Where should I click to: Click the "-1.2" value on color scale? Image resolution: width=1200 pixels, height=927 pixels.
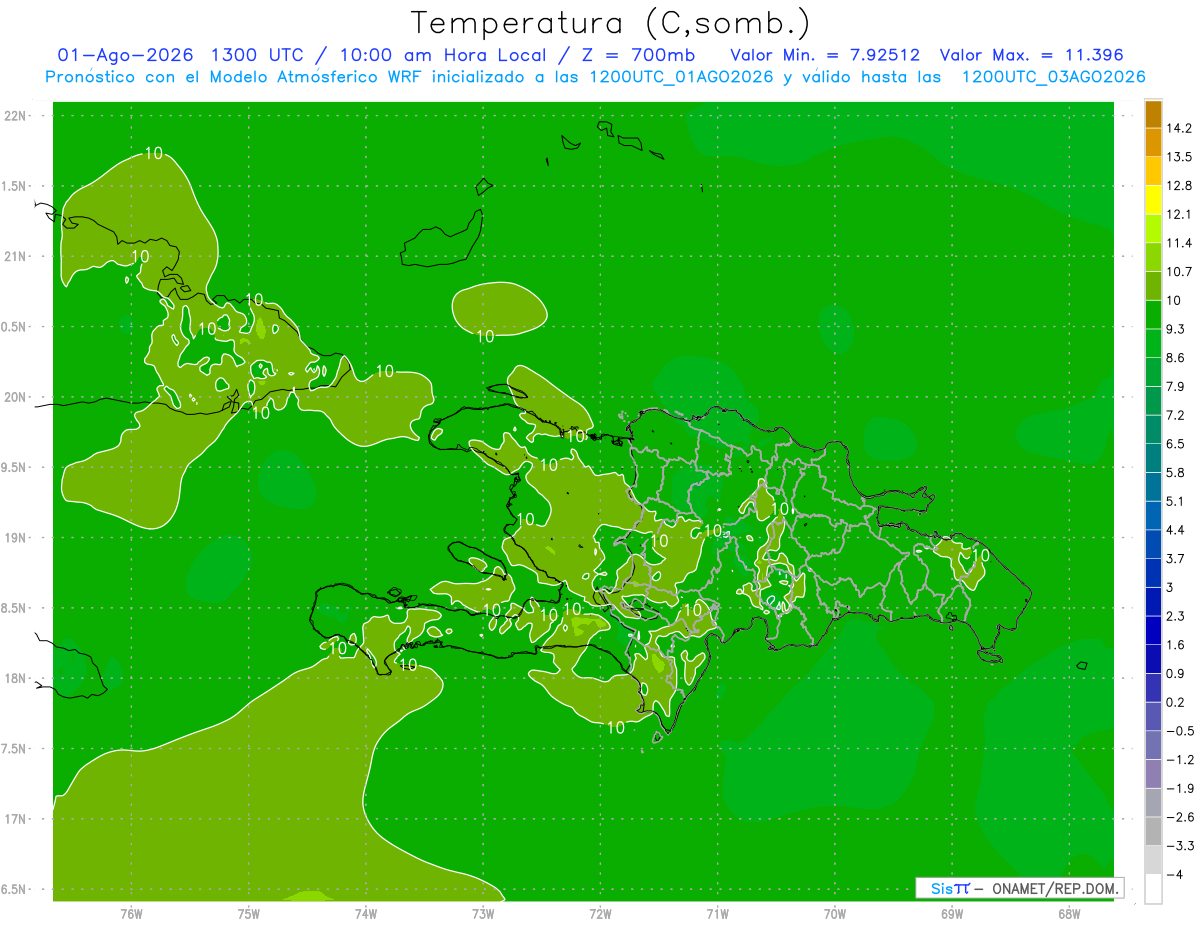(1179, 759)
